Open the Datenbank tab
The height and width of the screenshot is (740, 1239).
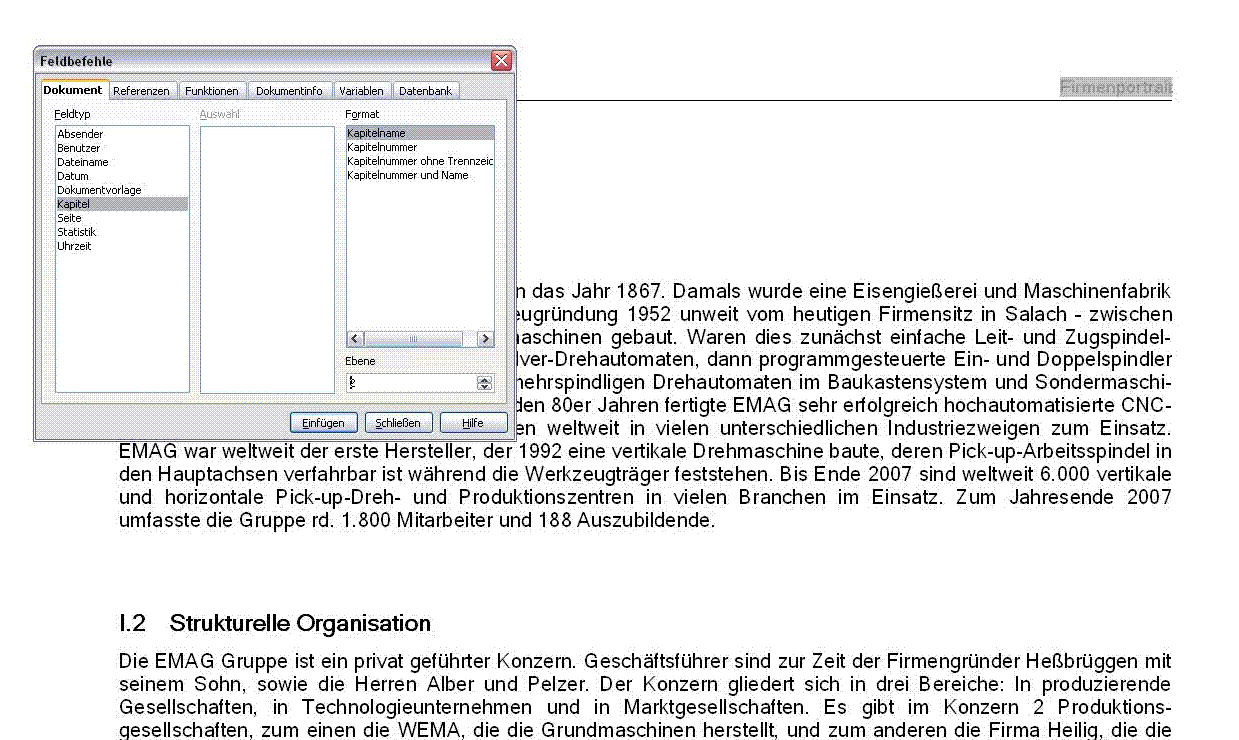tap(426, 90)
